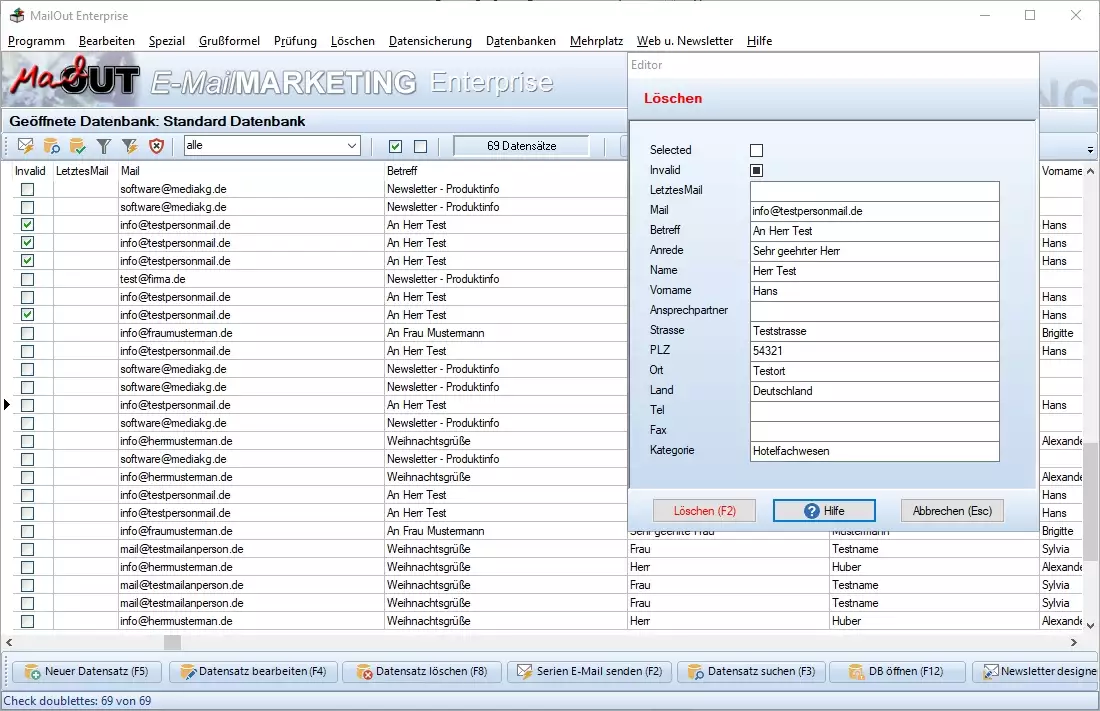Click the send mail envelope toolbar icon
1100x711 pixels.
point(26,146)
